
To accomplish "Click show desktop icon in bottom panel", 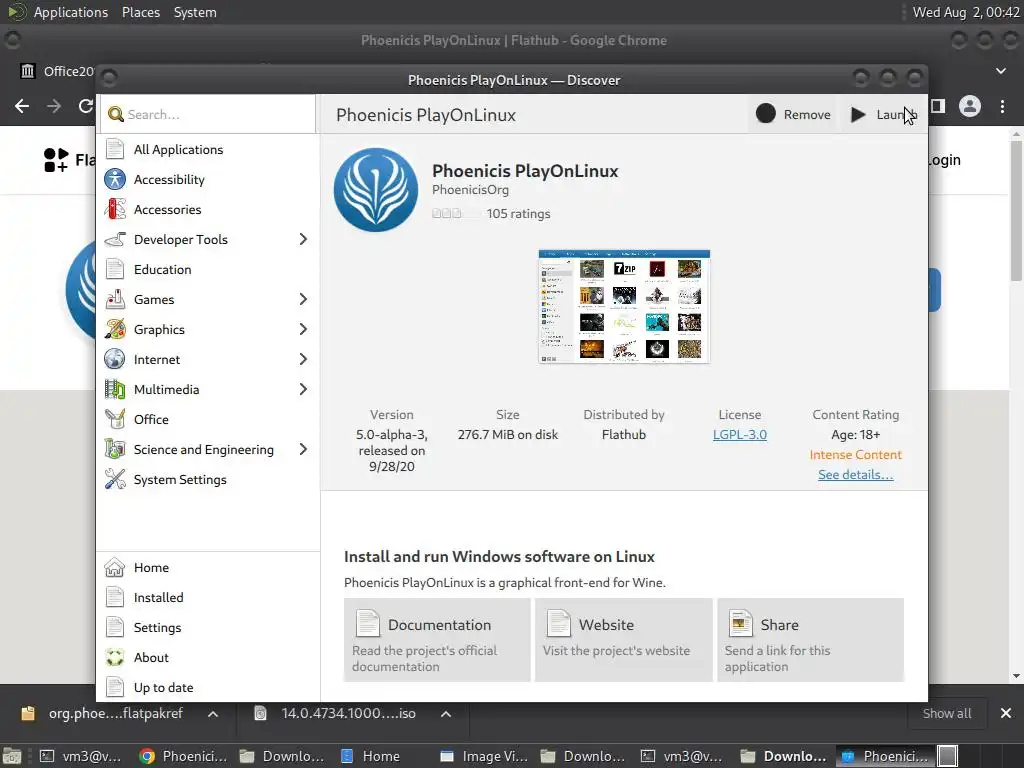I will click(12, 756).
